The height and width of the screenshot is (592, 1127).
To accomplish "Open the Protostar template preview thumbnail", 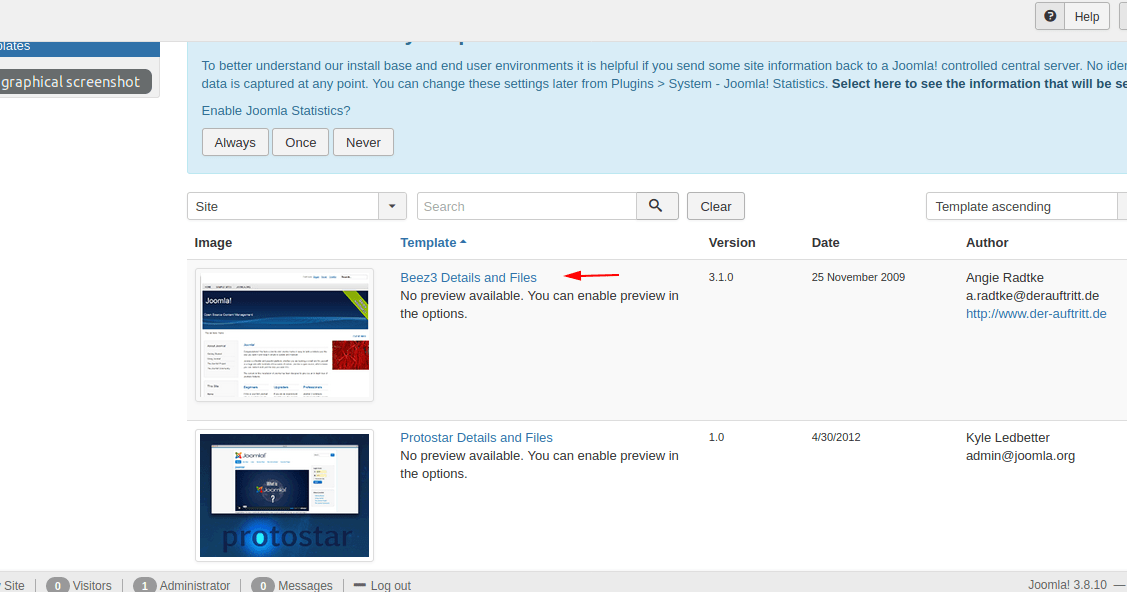I will [284, 494].
